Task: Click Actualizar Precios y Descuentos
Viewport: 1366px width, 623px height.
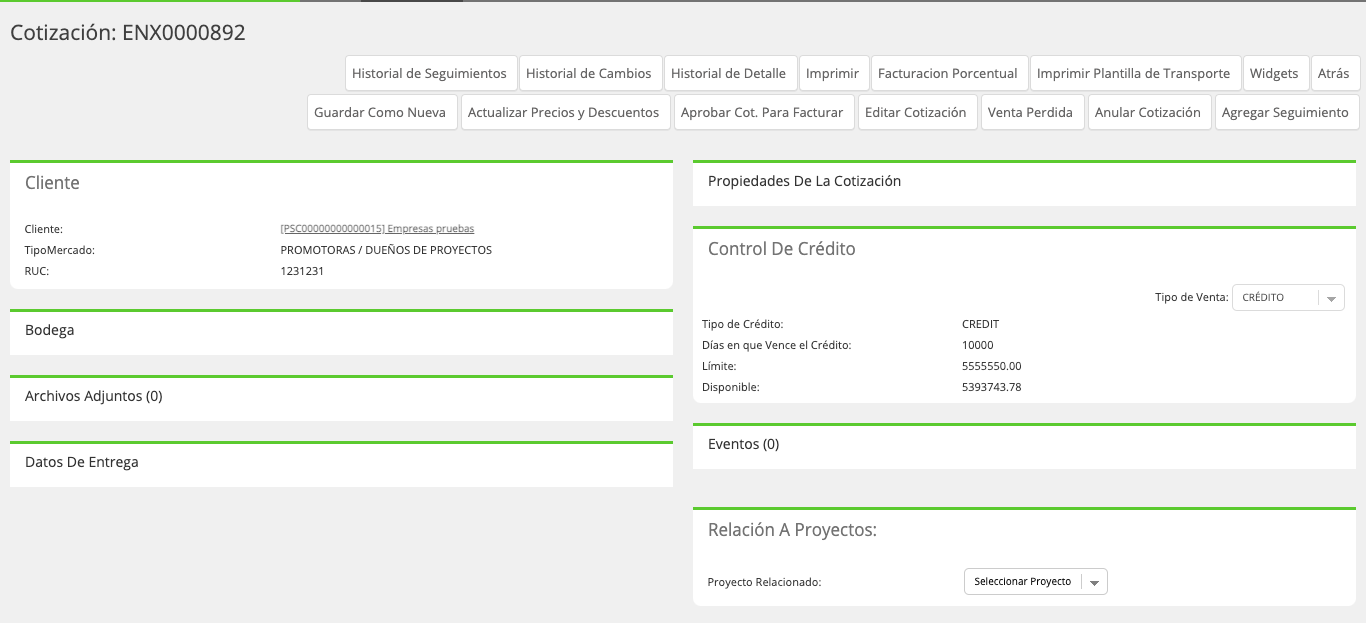Action: tap(564, 112)
